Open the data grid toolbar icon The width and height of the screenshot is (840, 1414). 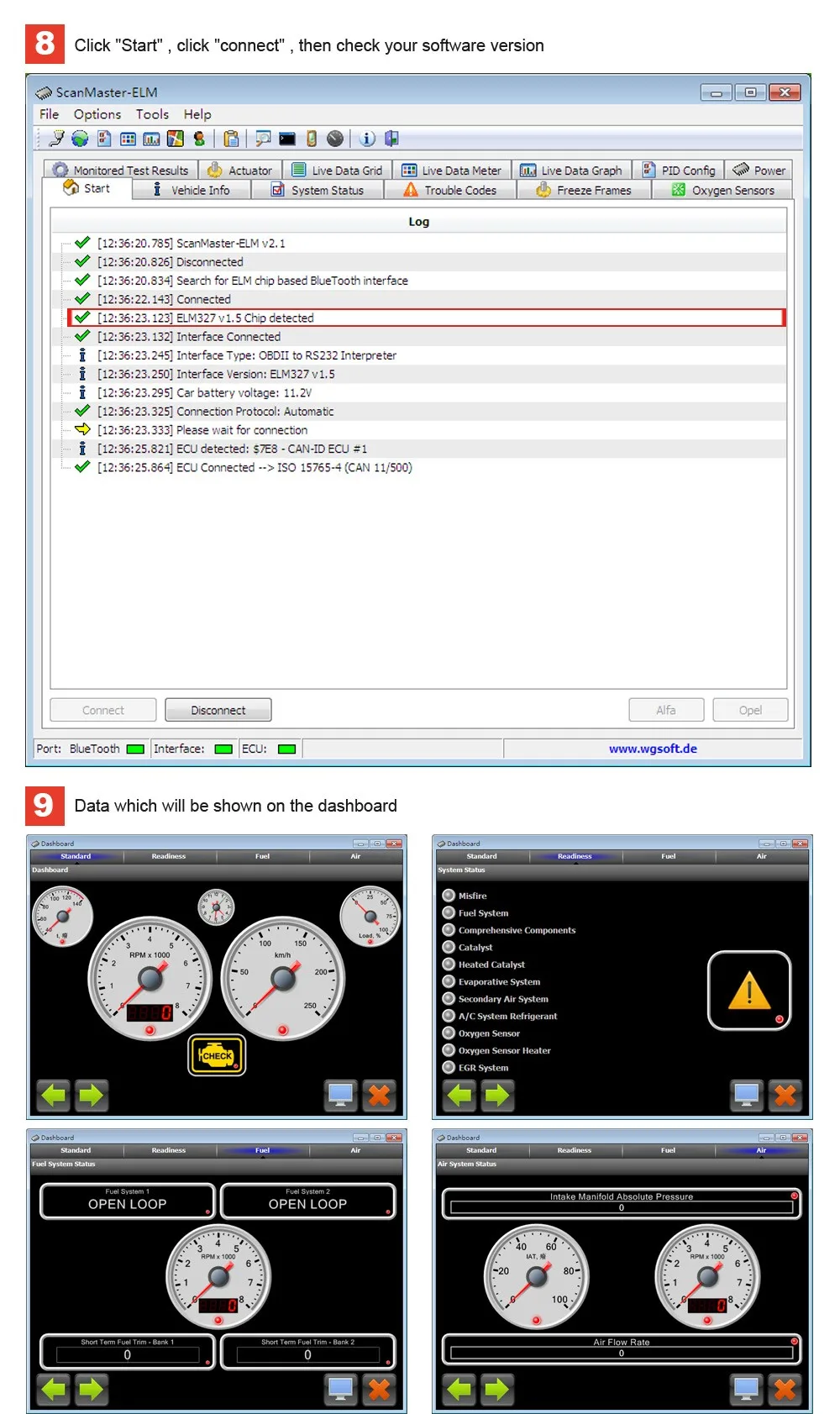128,139
